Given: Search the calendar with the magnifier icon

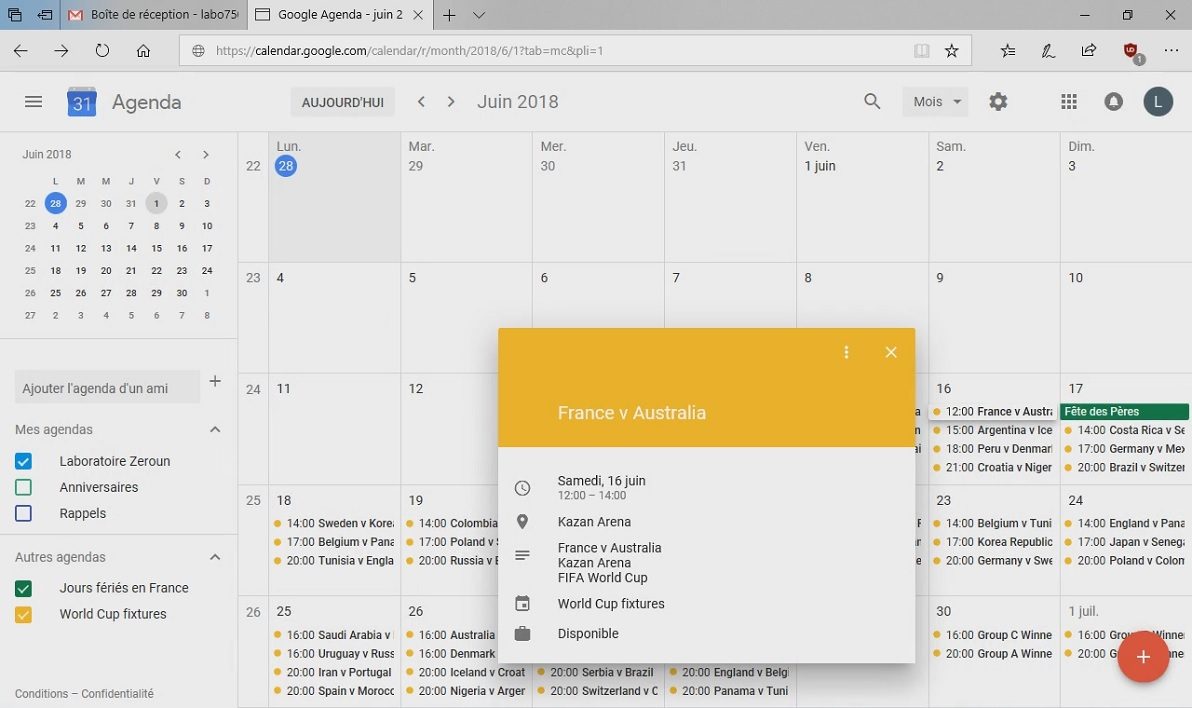Looking at the screenshot, I should point(872,101).
